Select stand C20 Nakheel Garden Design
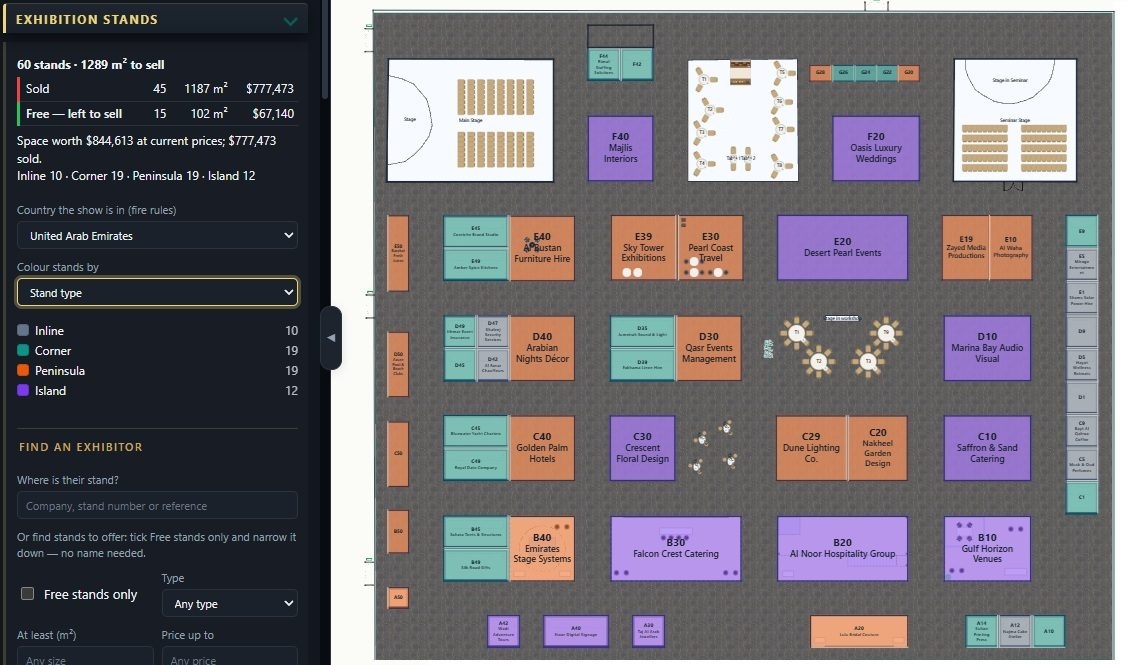This screenshot has height=665, width=1127. click(x=877, y=448)
